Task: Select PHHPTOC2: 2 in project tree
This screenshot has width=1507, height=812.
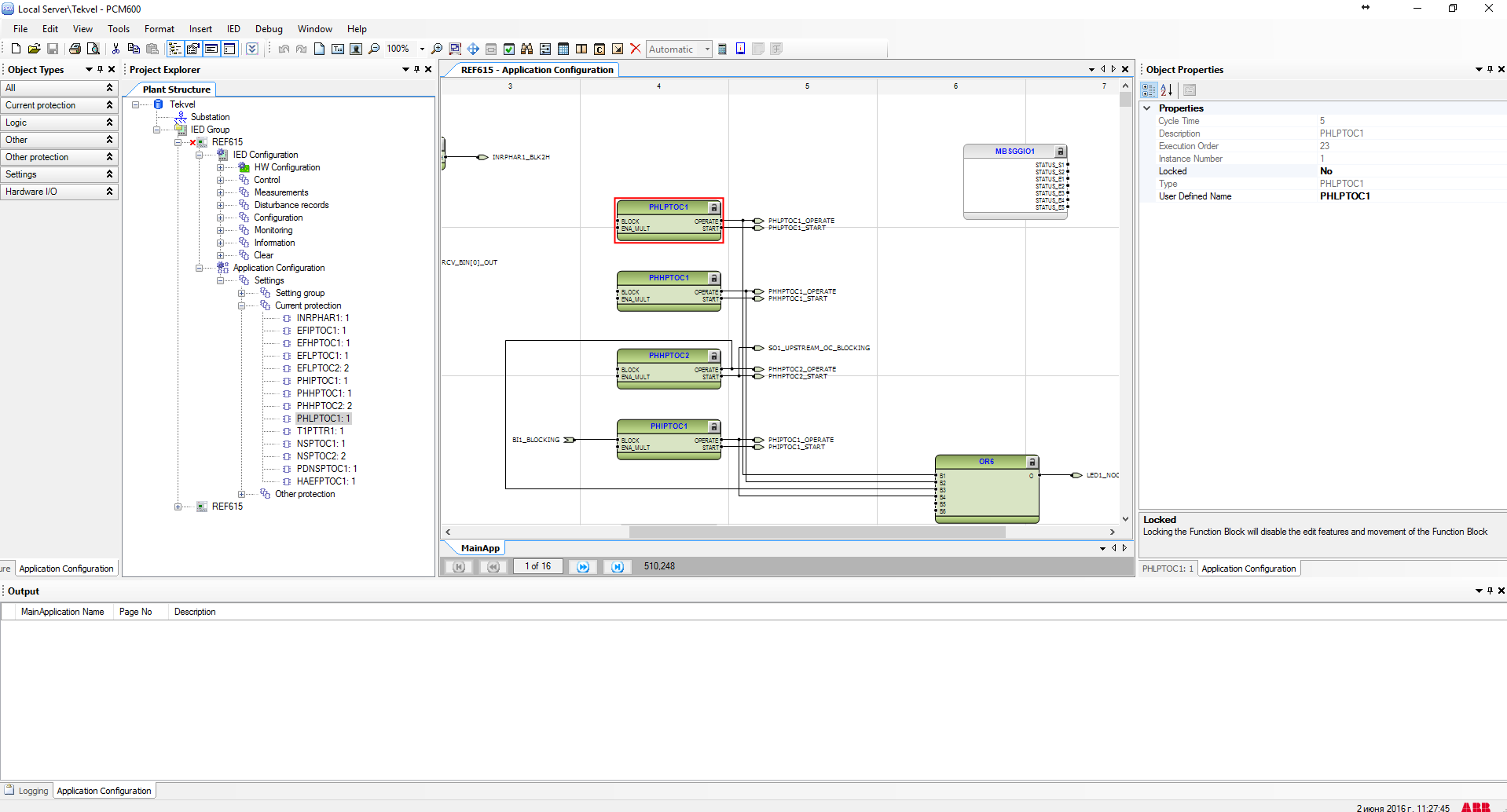Action: 324,406
